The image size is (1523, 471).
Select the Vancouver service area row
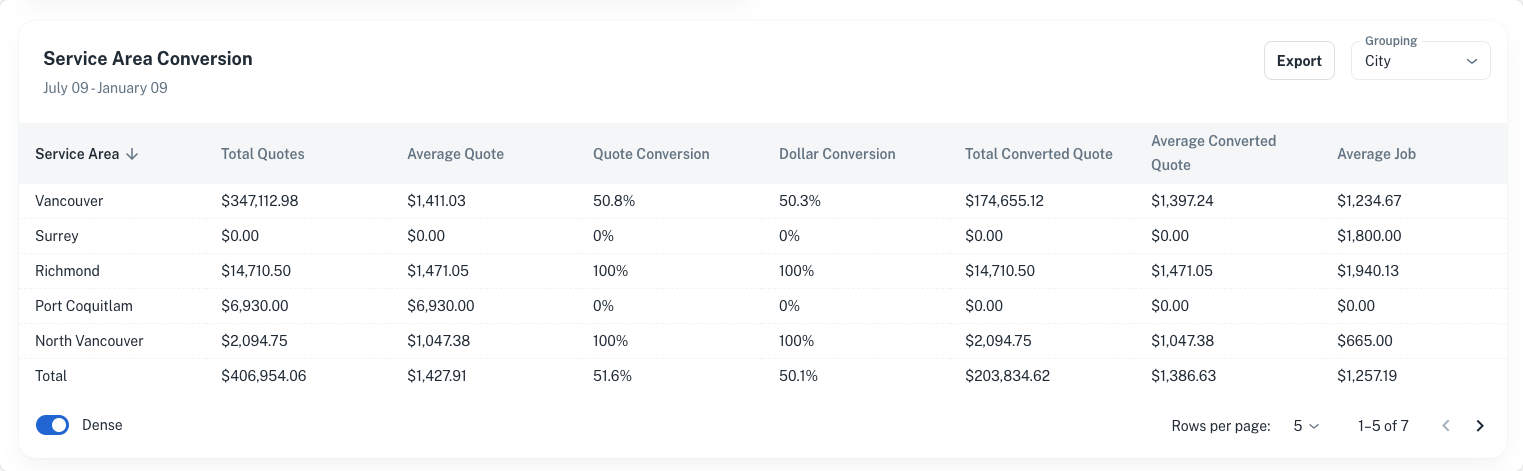69,201
